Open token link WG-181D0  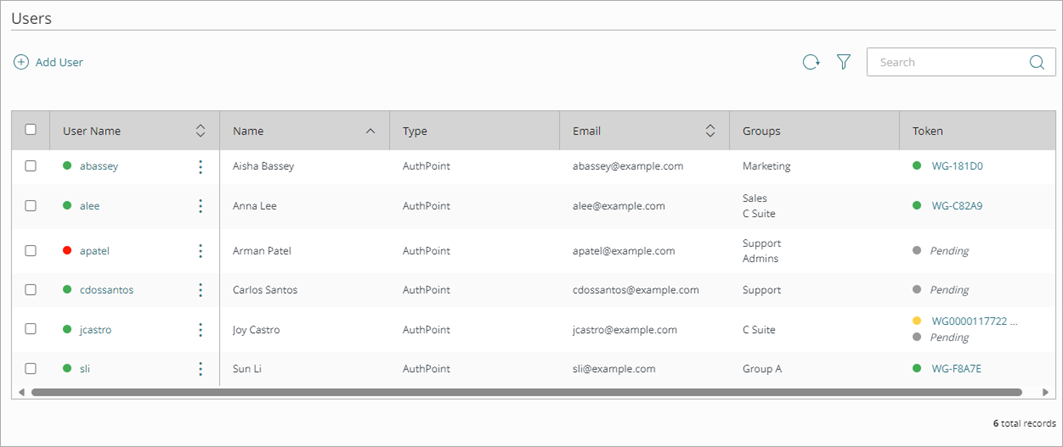tap(957, 167)
